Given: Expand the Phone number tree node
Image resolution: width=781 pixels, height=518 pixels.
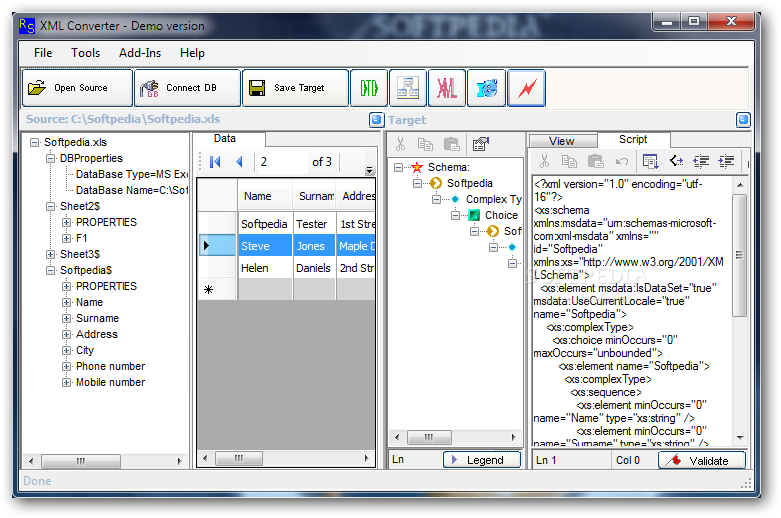Looking at the screenshot, I should pos(66,367).
